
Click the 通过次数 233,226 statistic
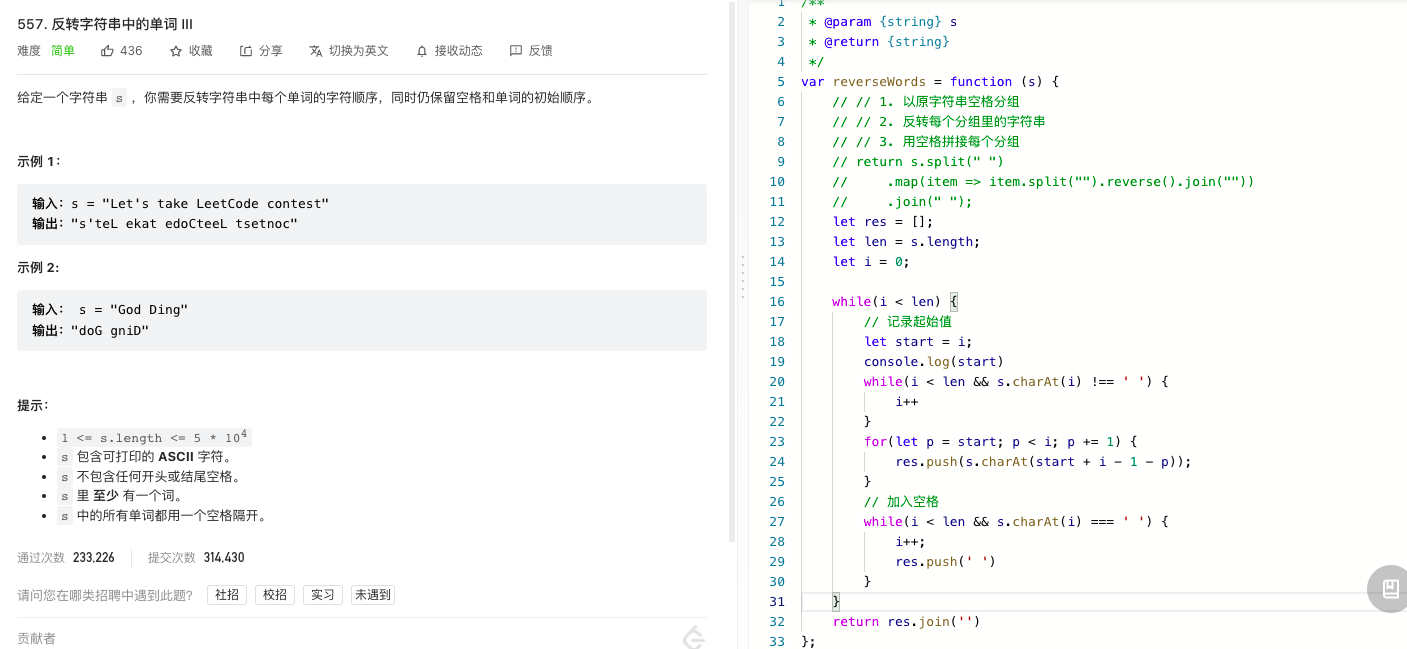(66, 558)
